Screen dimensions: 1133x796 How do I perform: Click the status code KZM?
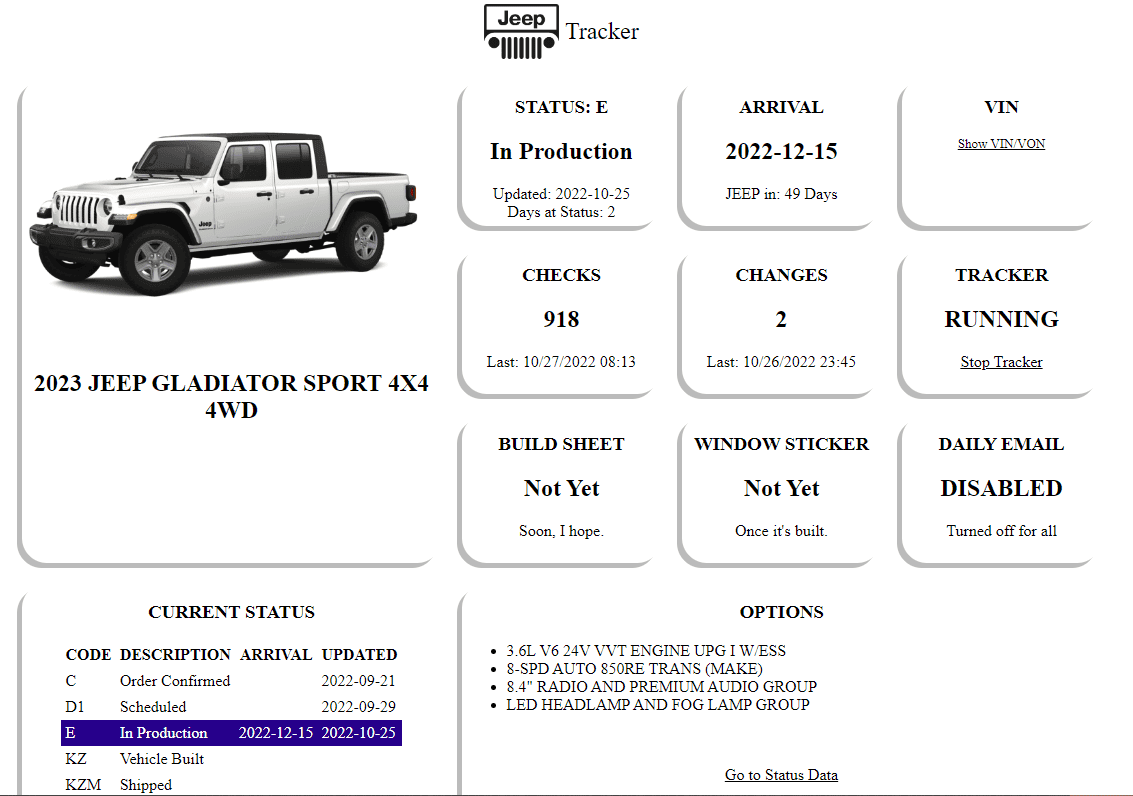[83, 784]
